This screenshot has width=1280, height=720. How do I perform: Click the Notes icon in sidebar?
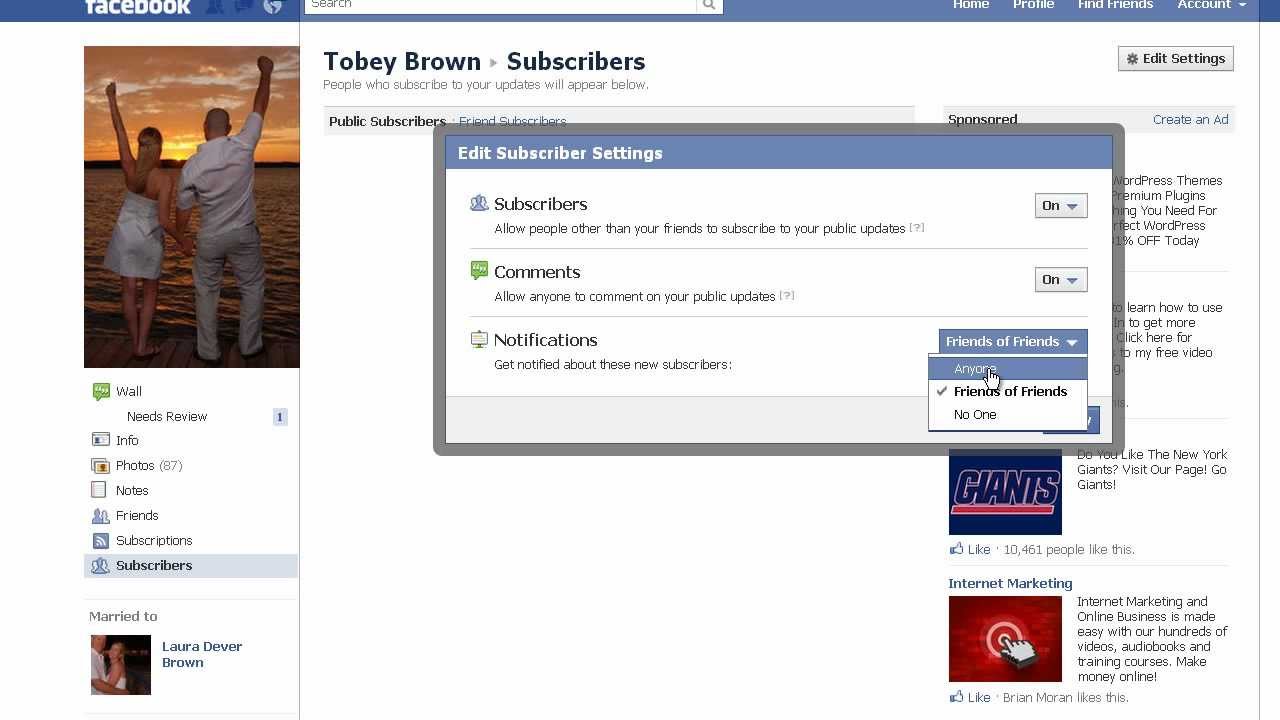(x=99, y=490)
